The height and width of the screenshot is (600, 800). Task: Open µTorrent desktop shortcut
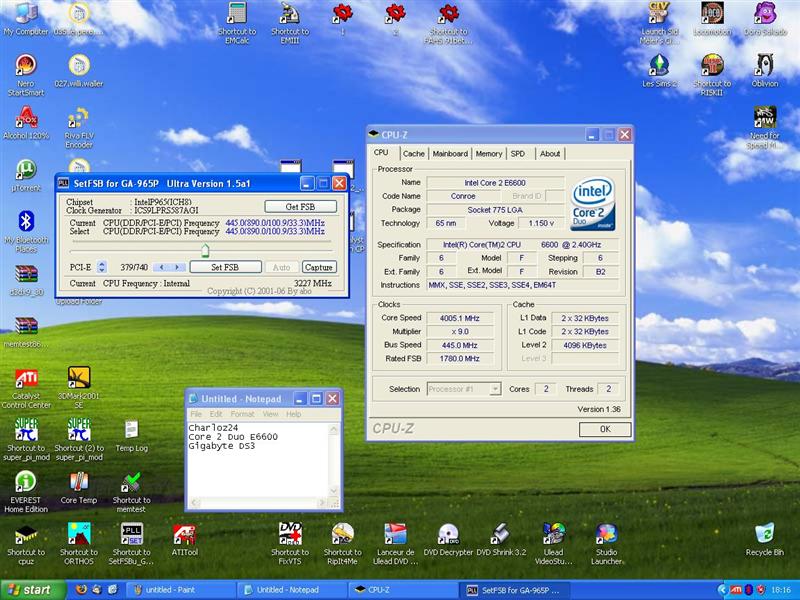[26, 175]
